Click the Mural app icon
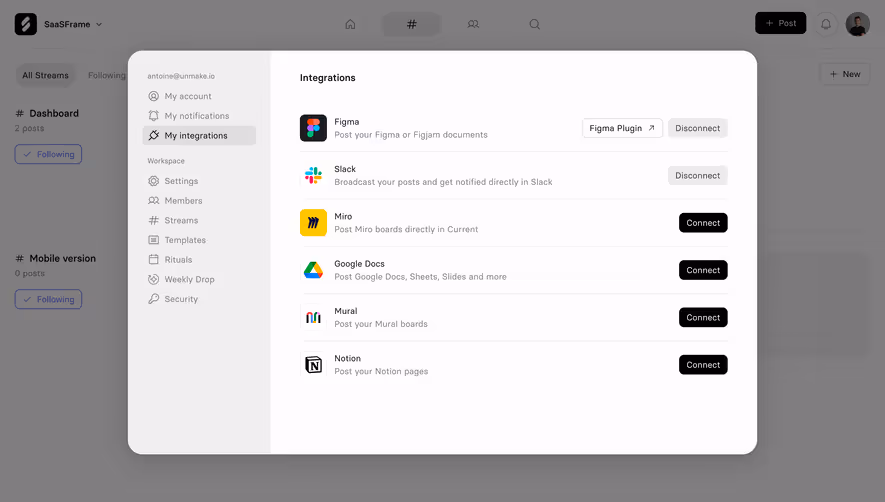 pos(313,317)
